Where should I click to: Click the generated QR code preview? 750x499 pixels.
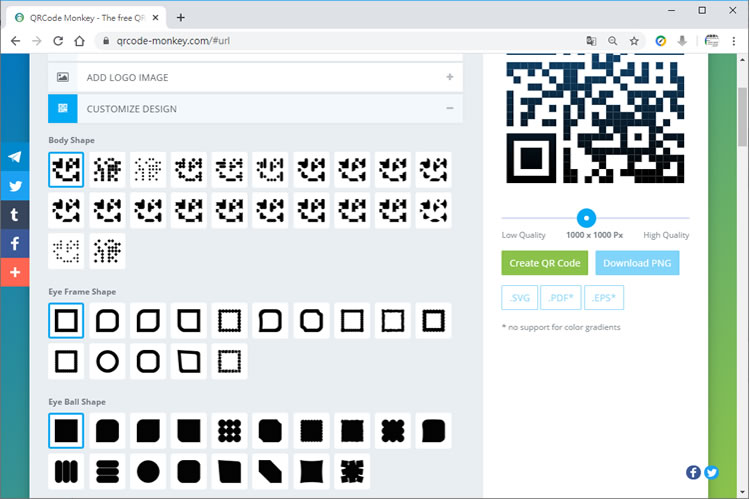pyautogui.click(x=596, y=119)
